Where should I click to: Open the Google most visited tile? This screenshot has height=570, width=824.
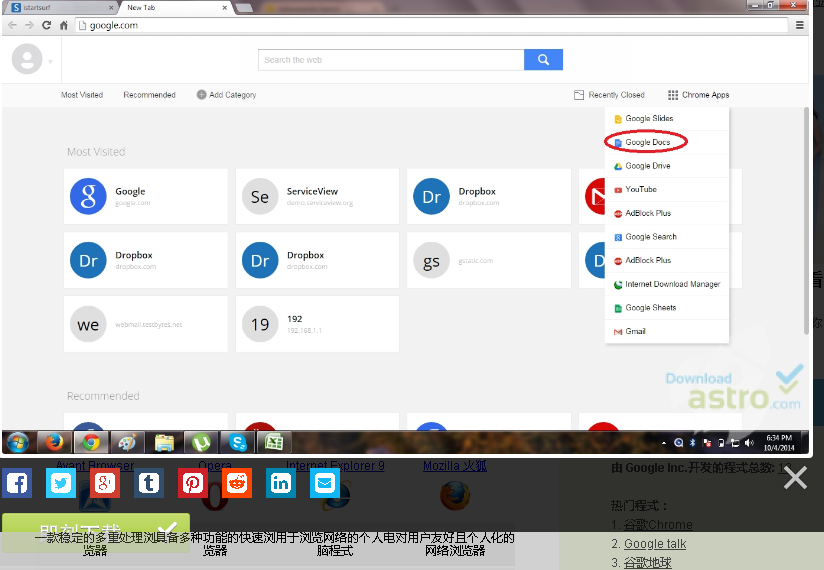pyautogui.click(x=146, y=196)
